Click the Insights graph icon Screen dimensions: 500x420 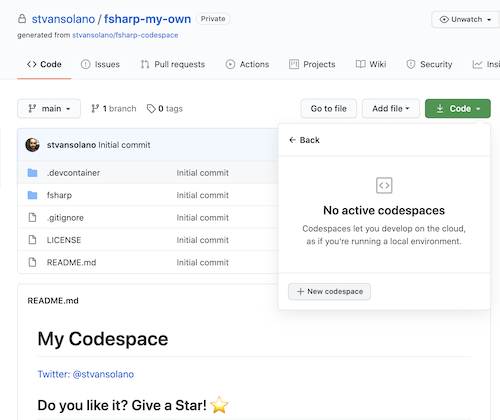click(477, 64)
